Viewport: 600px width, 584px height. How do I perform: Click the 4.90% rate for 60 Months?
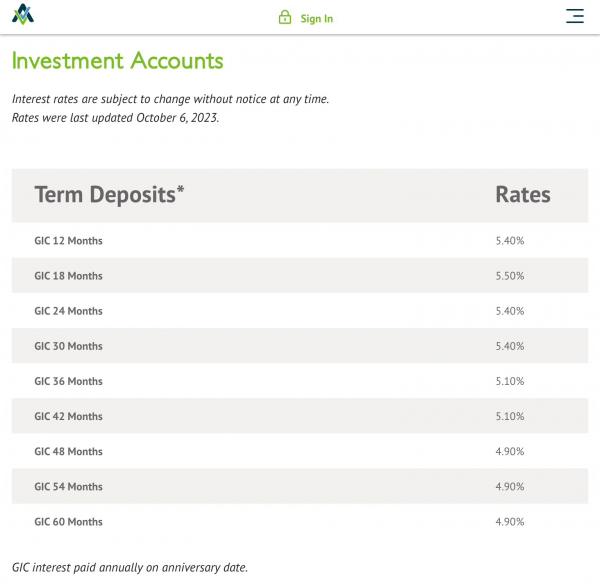coord(509,521)
